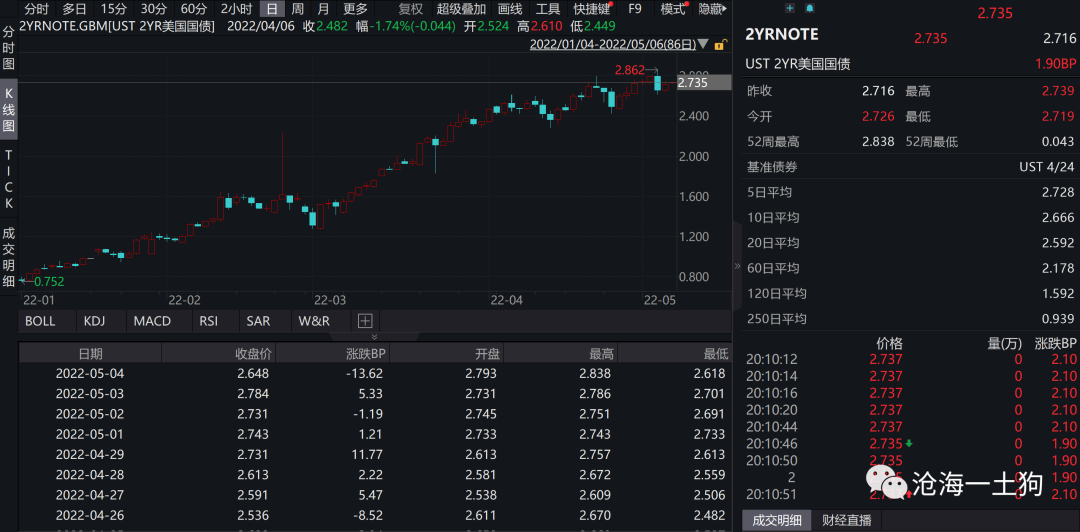Open the 成交明细 side view
The image size is (1080, 532).
click(x=9, y=256)
